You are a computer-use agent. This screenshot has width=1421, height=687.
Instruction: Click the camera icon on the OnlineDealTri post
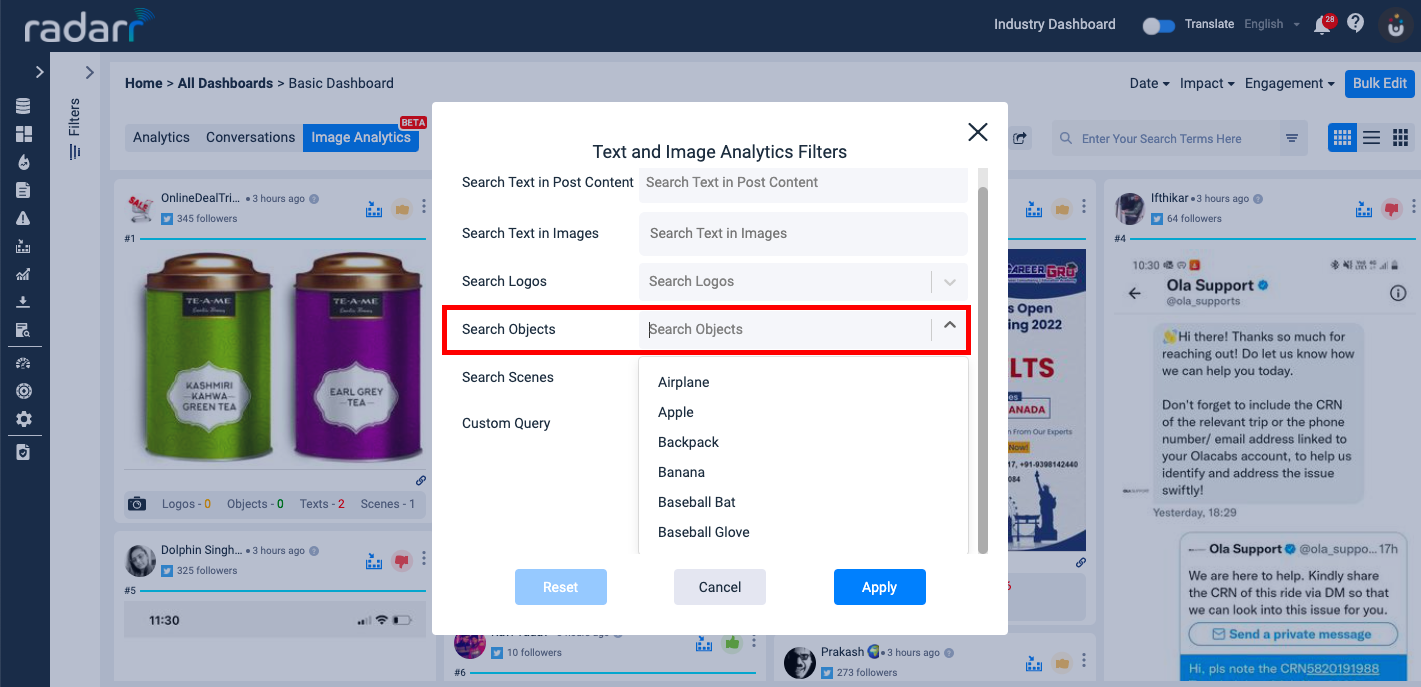137,504
